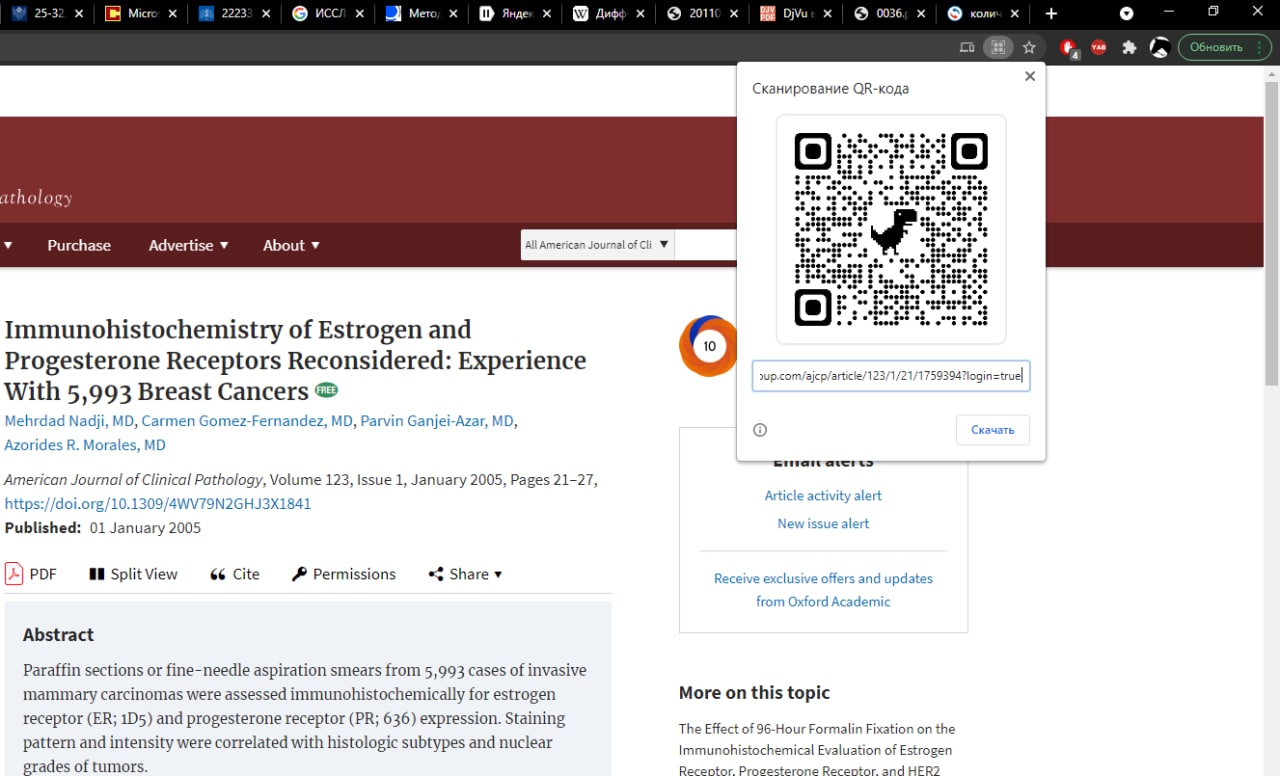Switch to the '22233' tab
1280x776 pixels.
(x=233, y=14)
